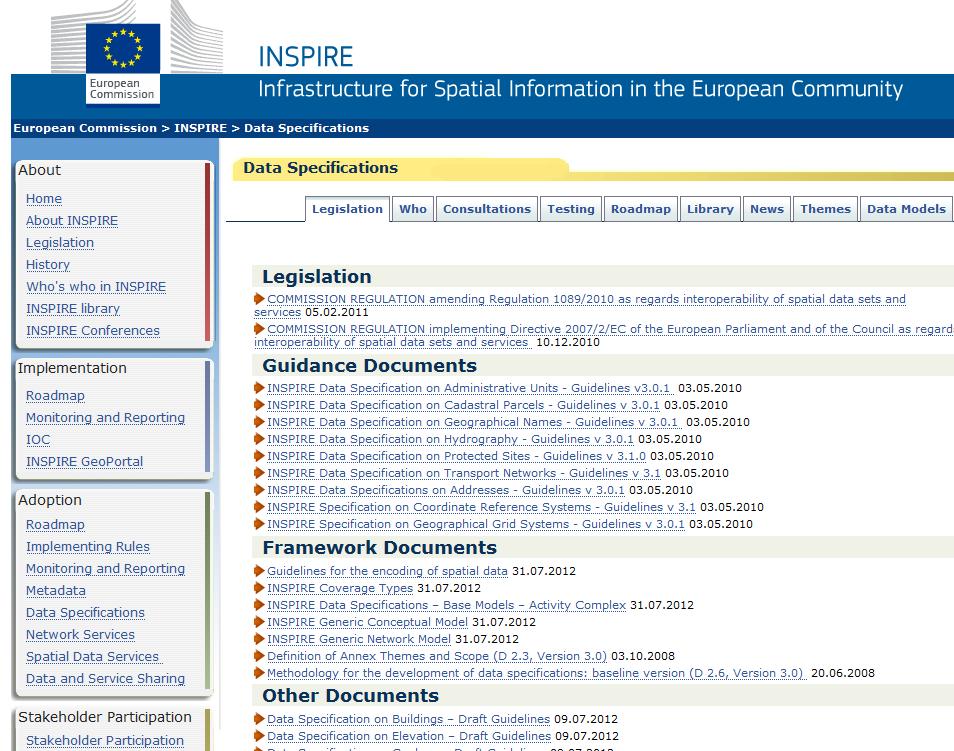Open Monitoring and Reporting under Adoption
Screen dimensions: 954x751
tap(105, 569)
